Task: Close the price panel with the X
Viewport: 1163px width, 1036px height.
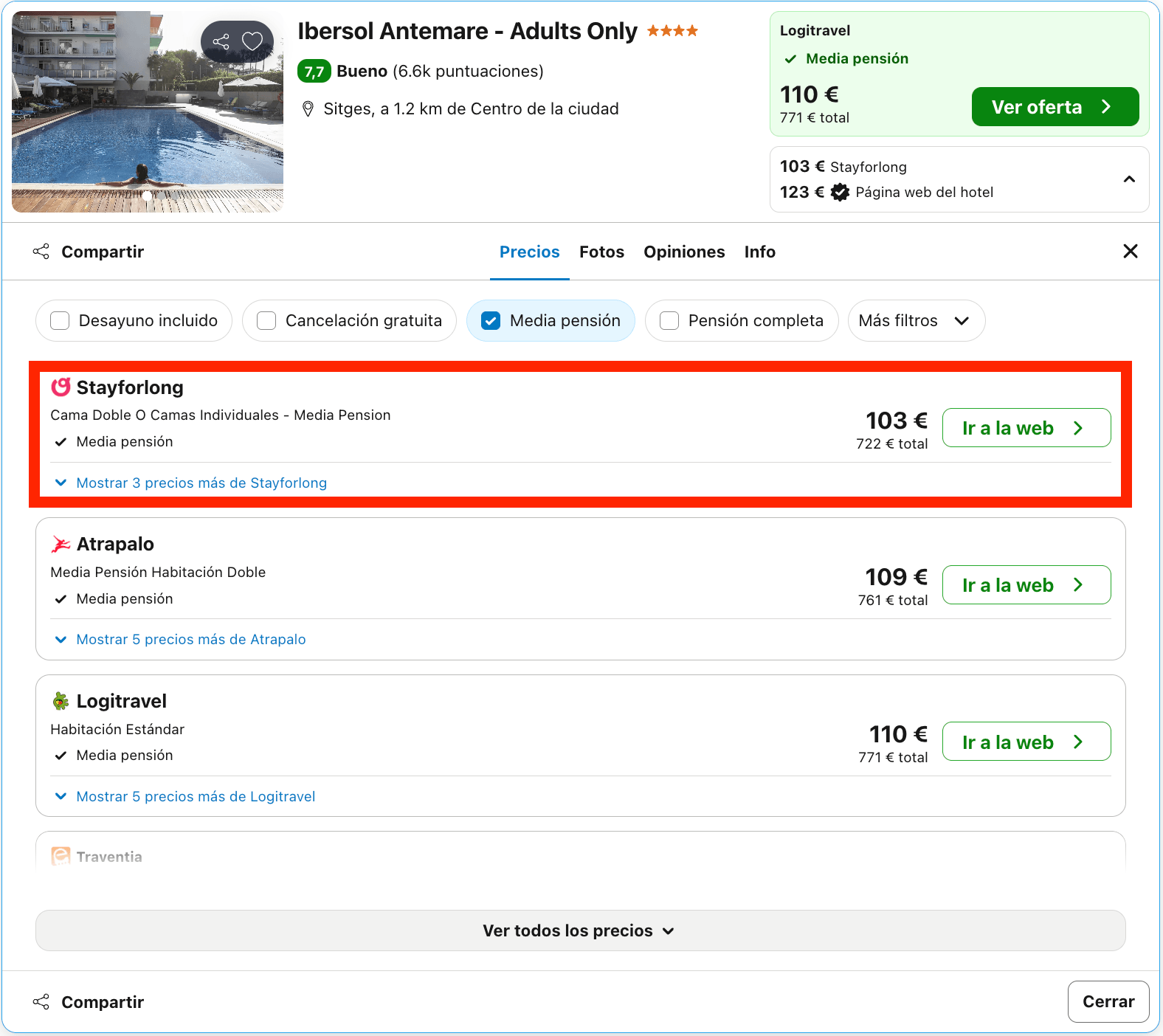Action: tap(1130, 252)
